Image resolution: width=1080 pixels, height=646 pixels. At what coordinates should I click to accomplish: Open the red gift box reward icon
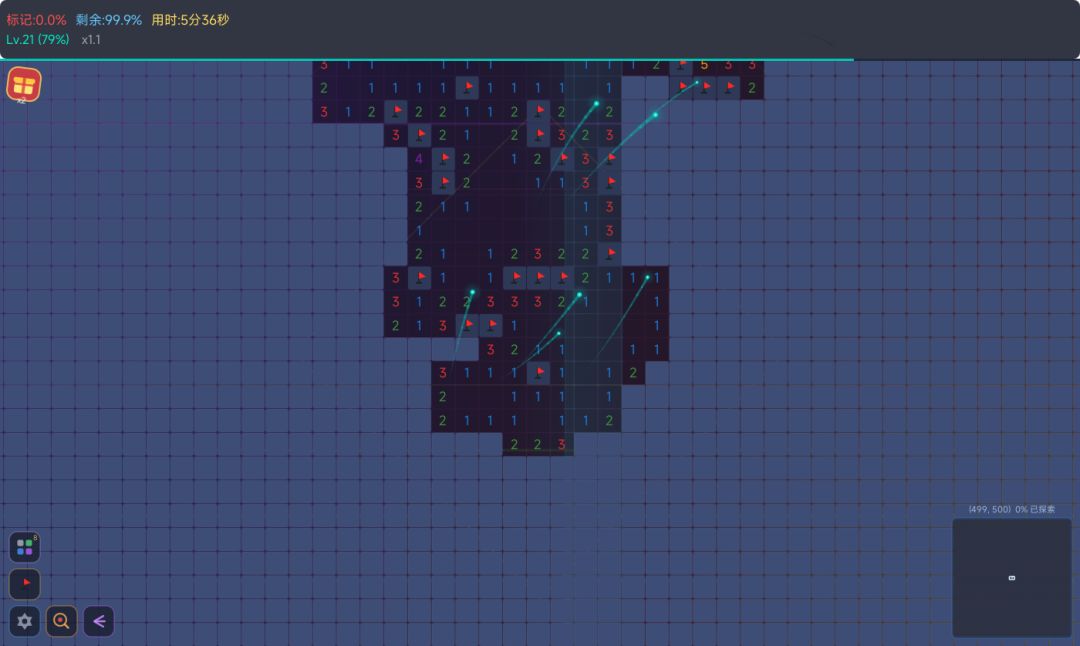click(23, 85)
